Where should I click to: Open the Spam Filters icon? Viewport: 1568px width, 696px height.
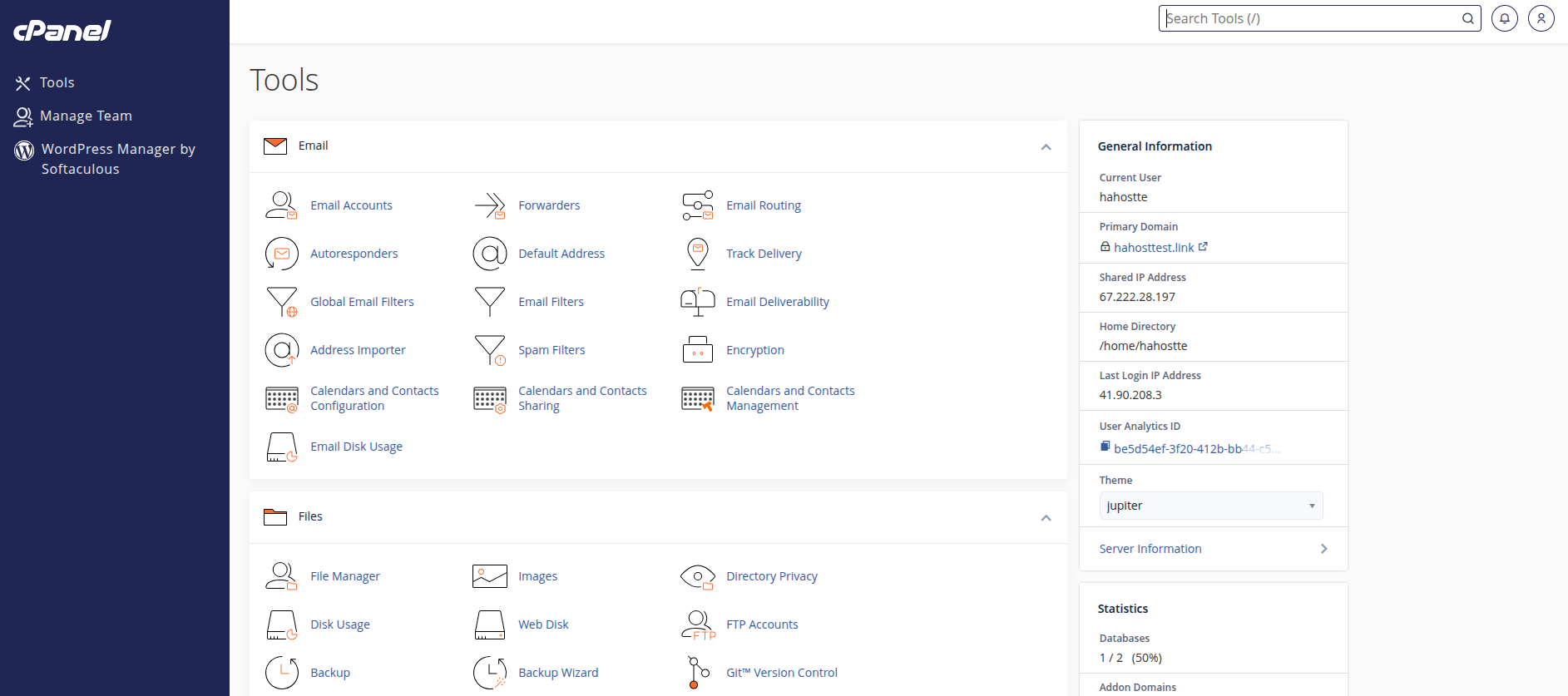[x=489, y=350]
